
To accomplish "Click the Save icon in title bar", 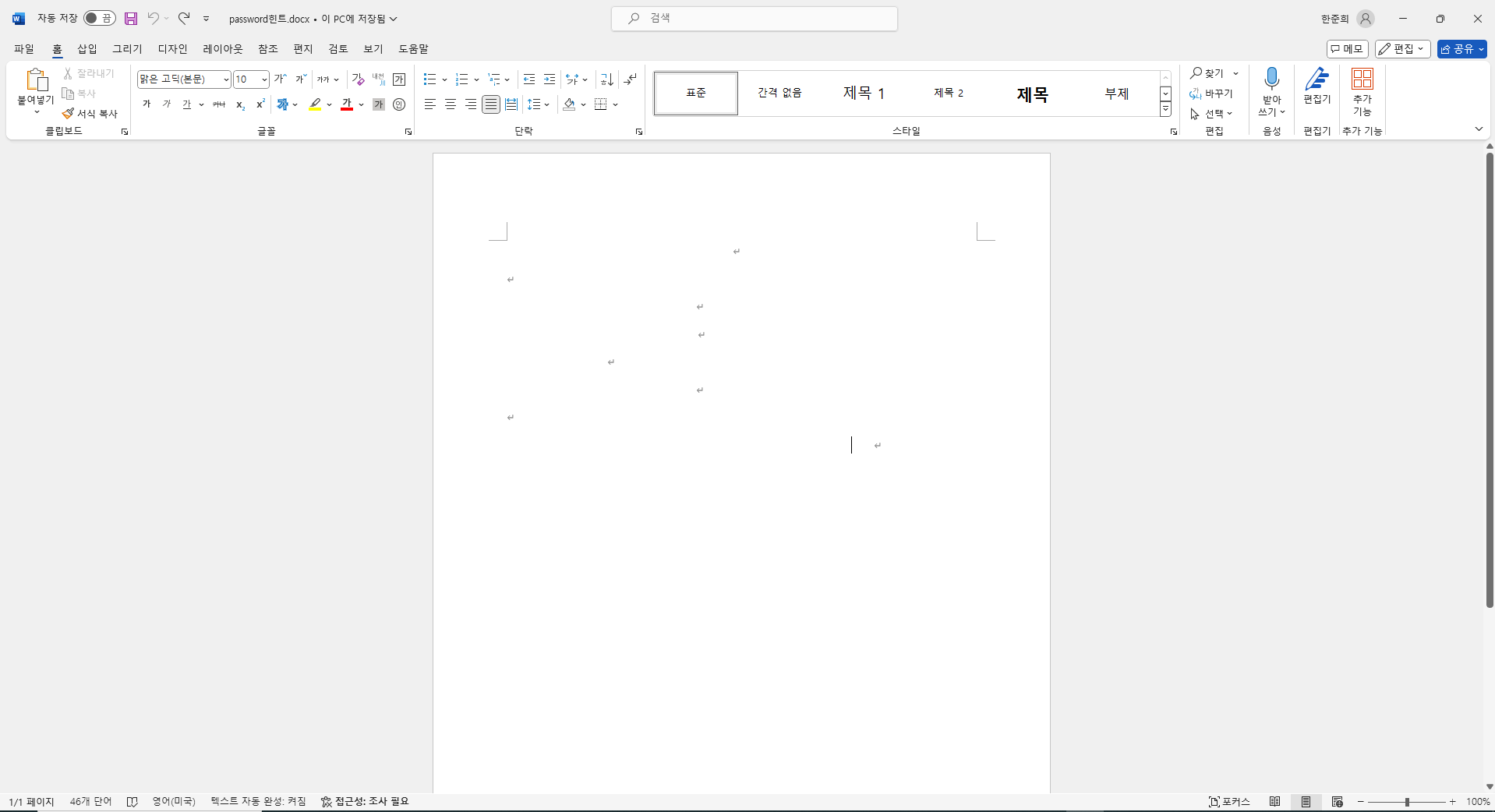I will (x=131, y=19).
